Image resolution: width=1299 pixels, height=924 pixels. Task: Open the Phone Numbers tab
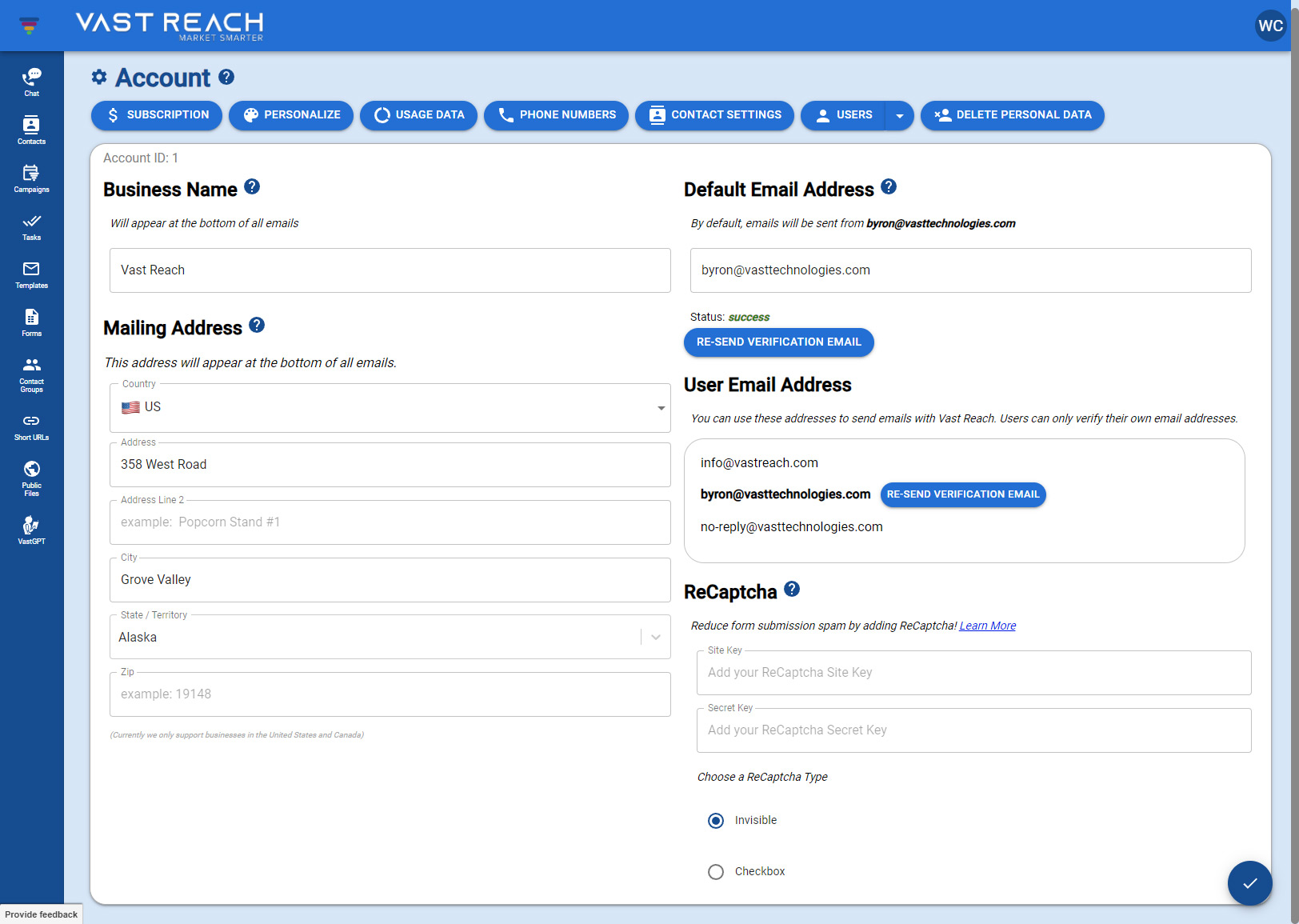[x=556, y=115]
